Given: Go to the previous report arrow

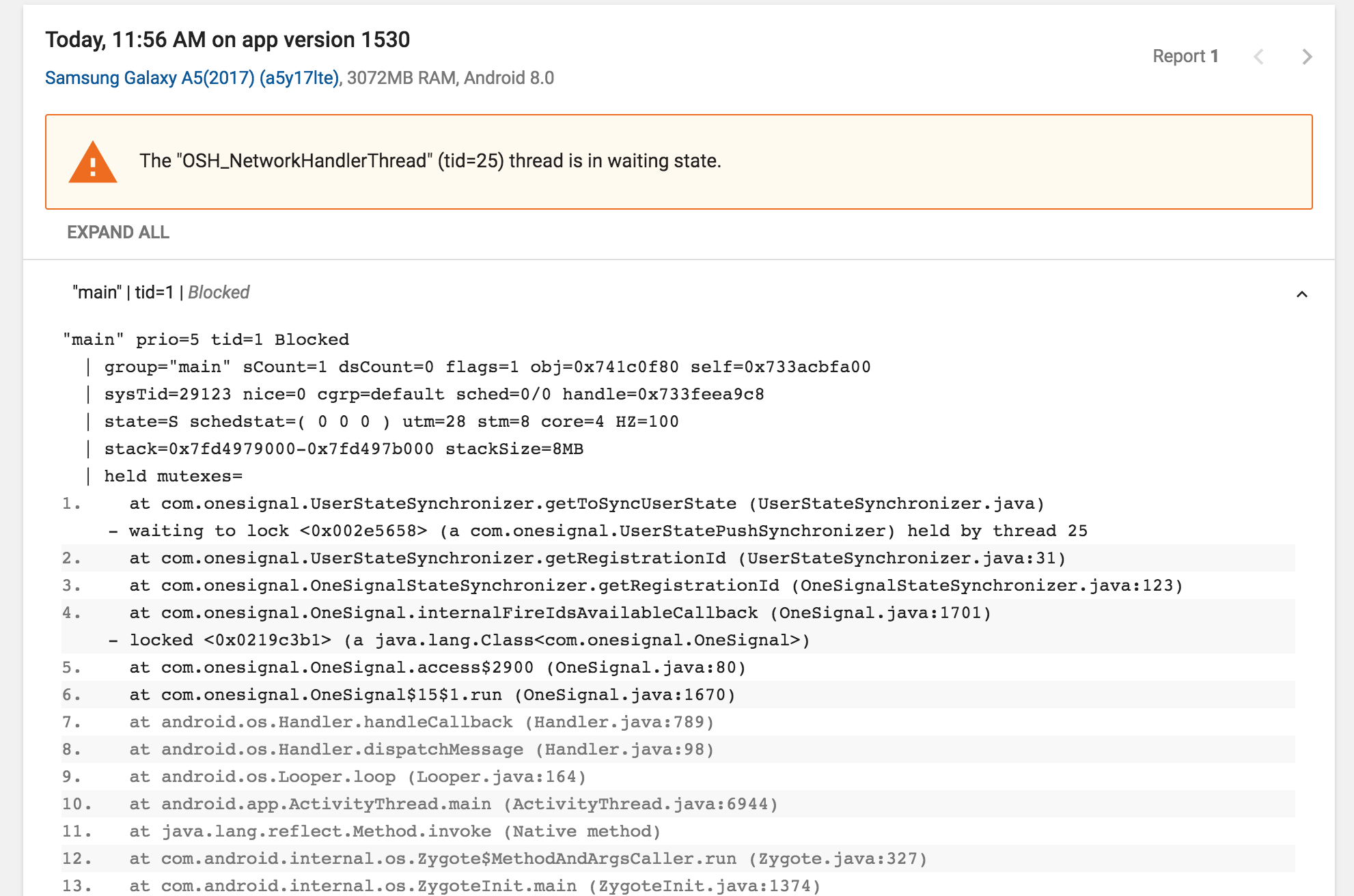Looking at the screenshot, I should coord(1258,57).
